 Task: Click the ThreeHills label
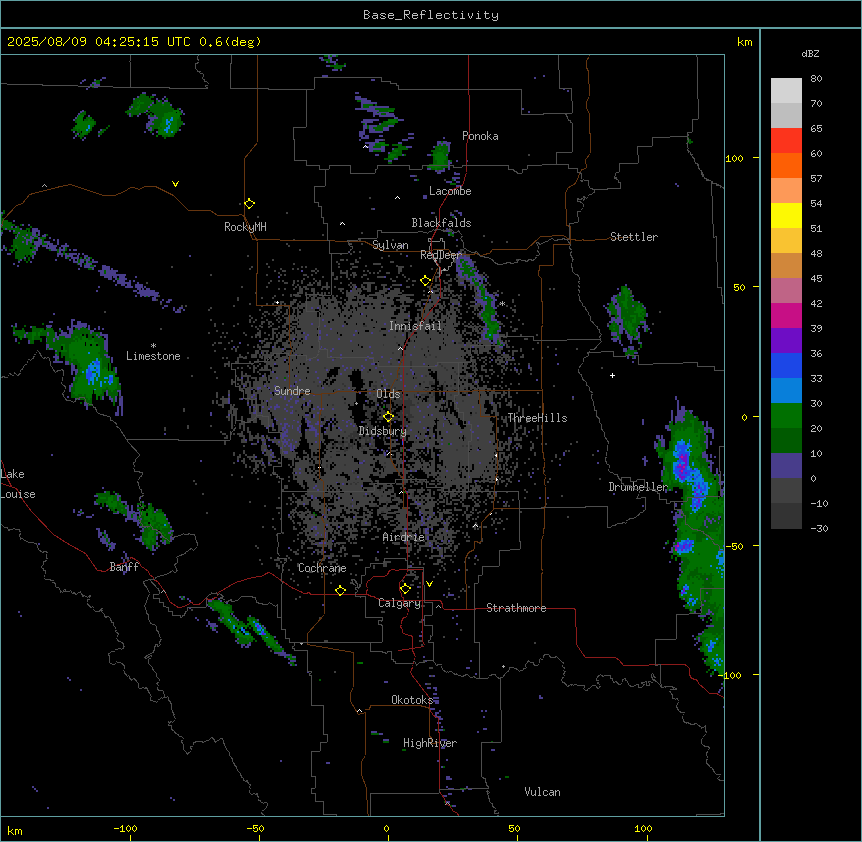537,418
